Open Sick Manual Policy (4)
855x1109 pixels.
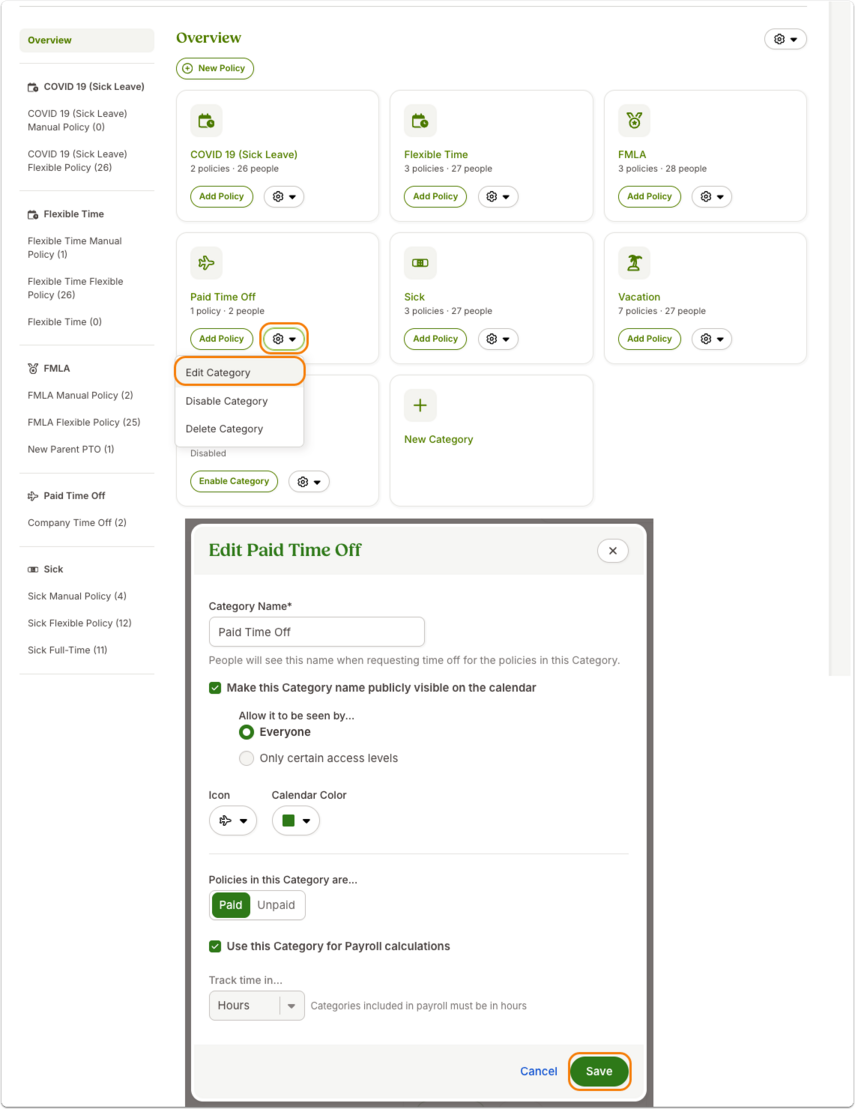(x=77, y=596)
